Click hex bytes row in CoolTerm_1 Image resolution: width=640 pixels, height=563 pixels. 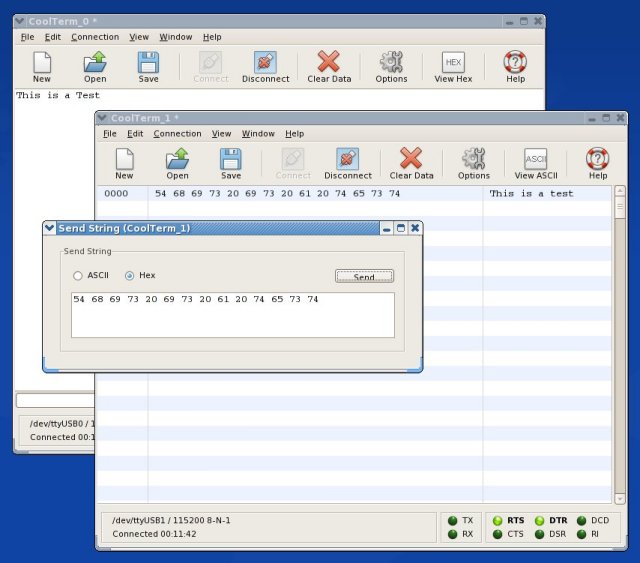point(277,194)
